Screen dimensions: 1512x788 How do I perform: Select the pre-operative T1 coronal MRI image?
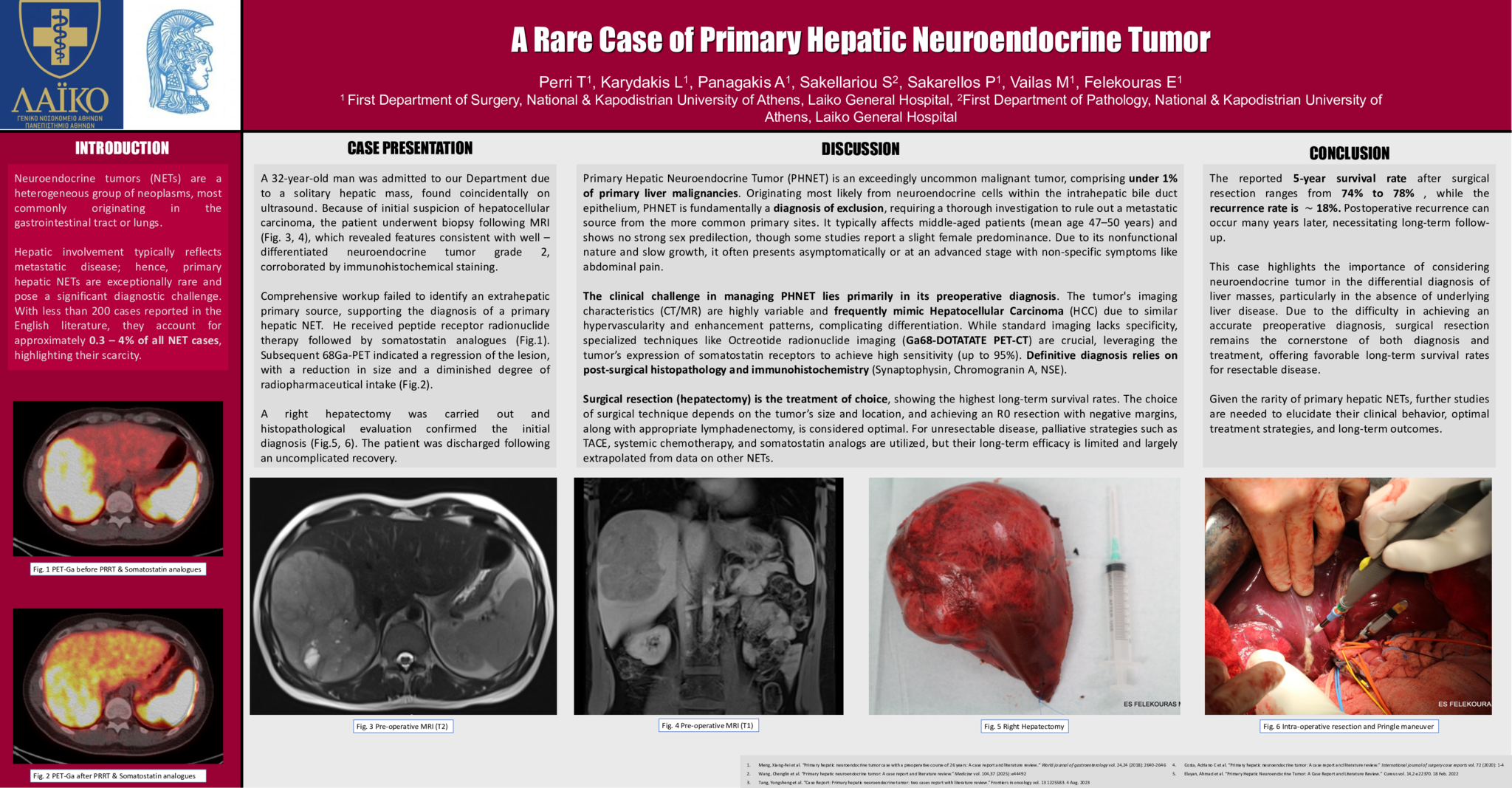pos(708,596)
